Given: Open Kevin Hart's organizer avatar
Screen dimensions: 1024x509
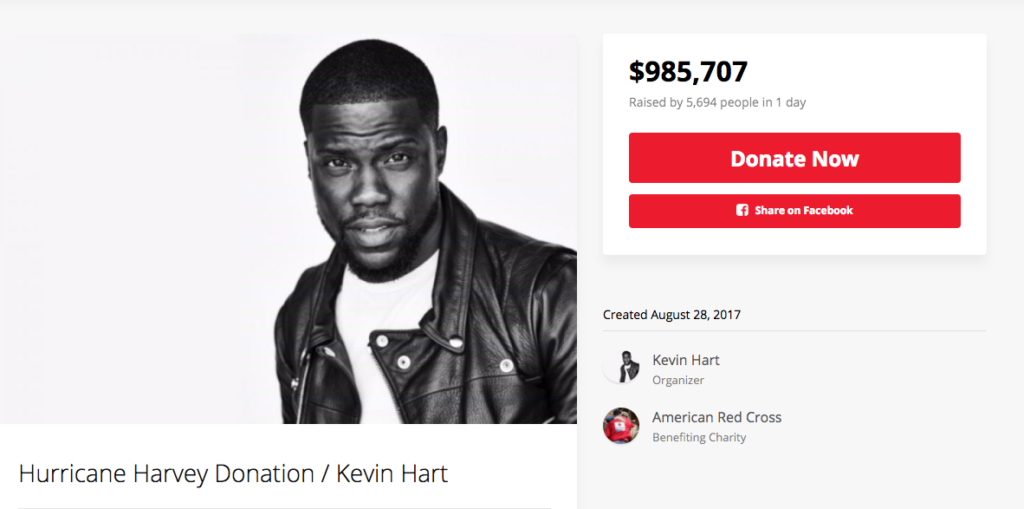Looking at the screenshot, I should [x=621, y=366].
